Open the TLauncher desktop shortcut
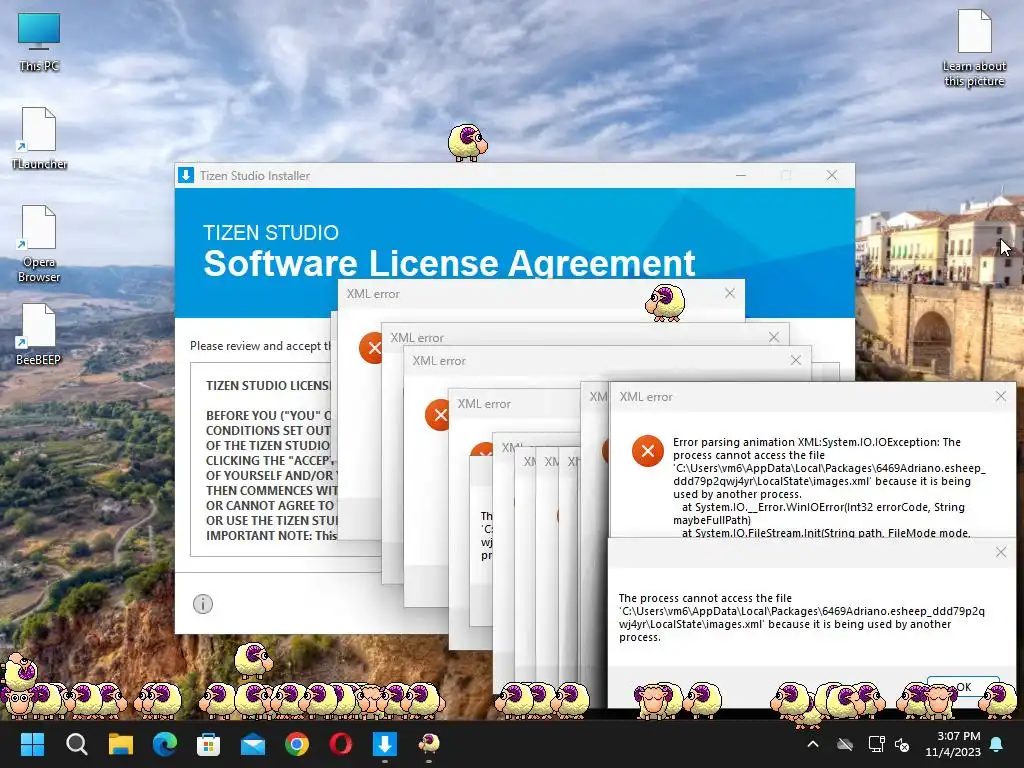 pyautogui.click(x=39, y=138)
